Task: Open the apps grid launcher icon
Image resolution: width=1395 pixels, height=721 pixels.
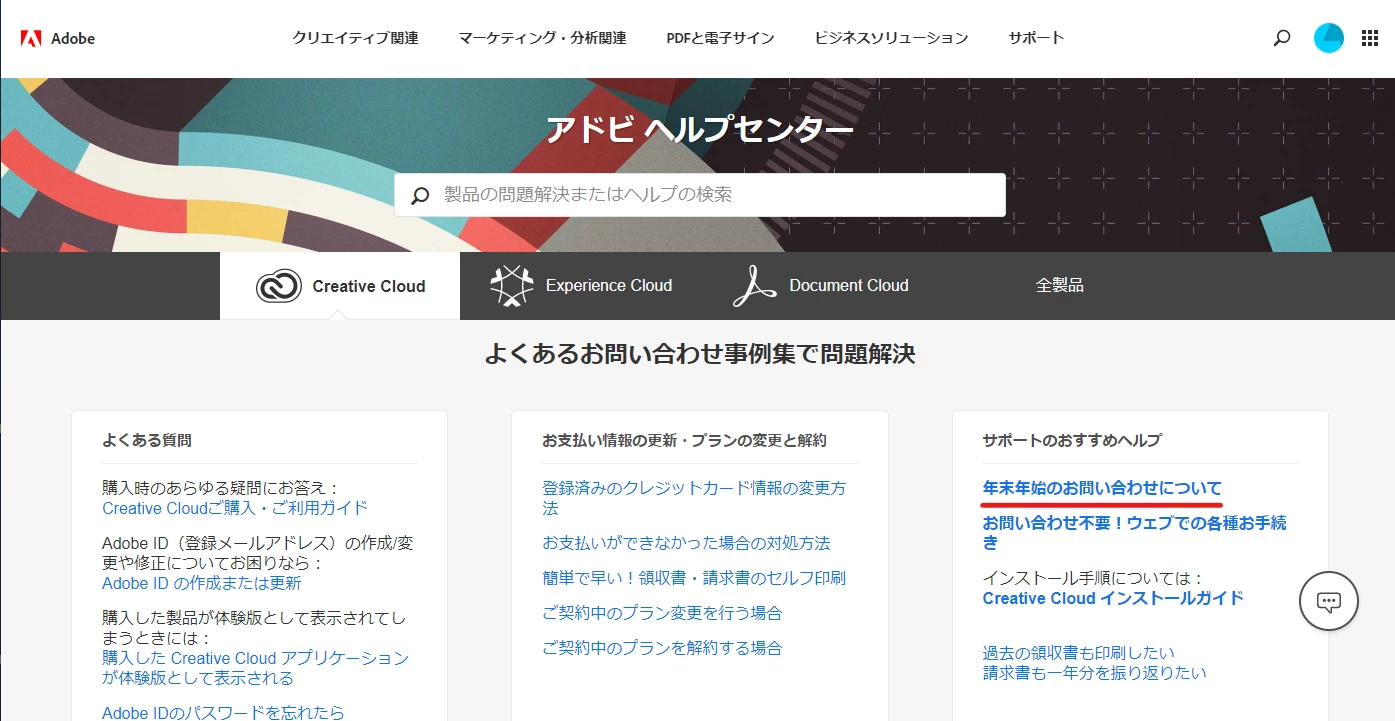Action: coord(1370,38)
